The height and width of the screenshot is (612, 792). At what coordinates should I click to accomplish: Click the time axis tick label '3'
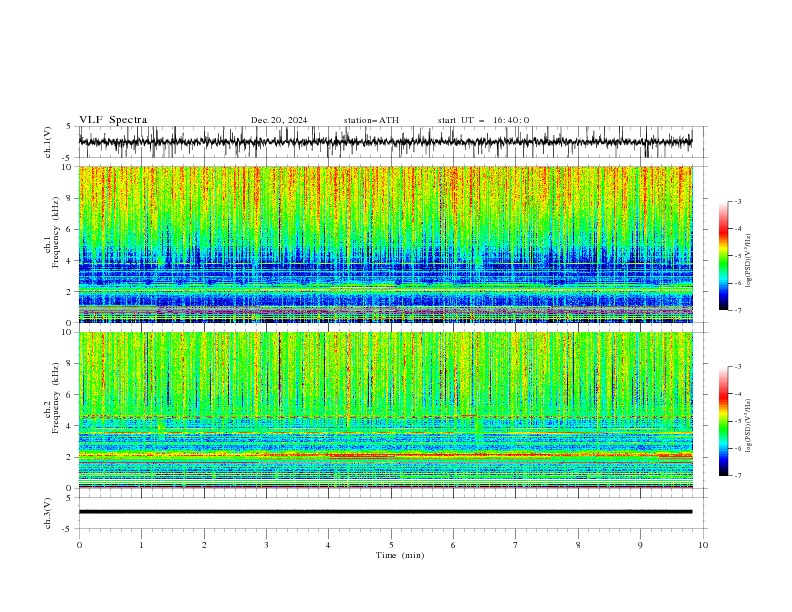266,545
